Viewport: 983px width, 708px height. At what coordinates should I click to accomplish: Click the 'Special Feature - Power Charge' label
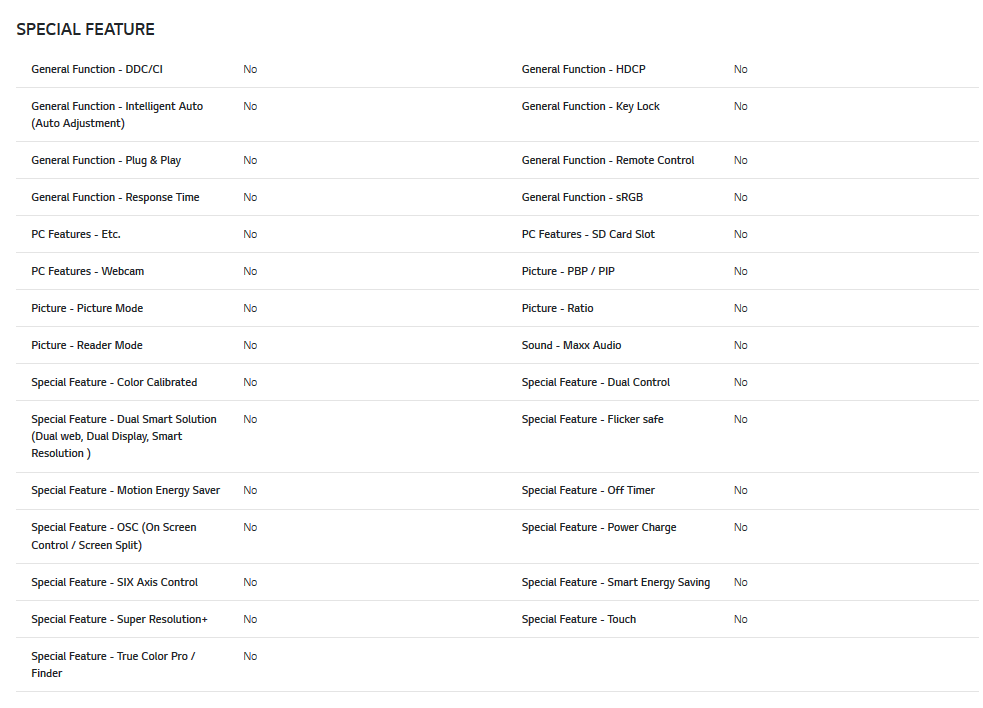tap(599, 528)
